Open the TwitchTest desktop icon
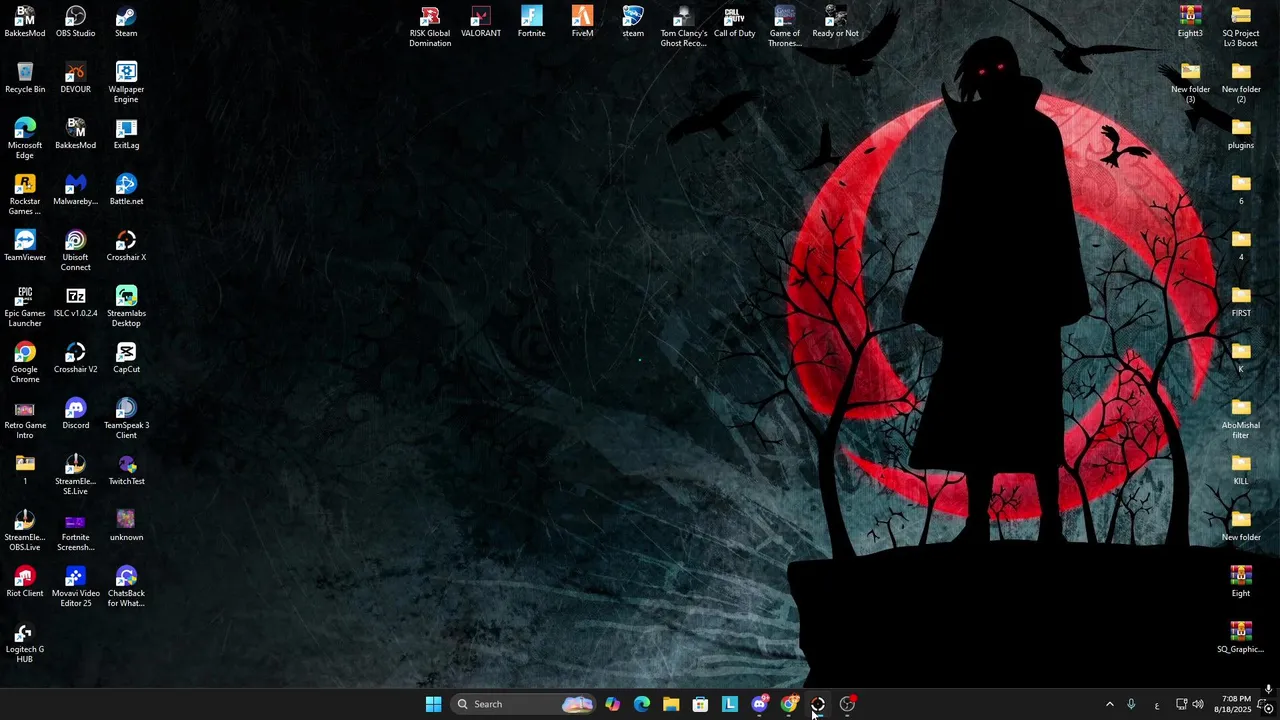This screenshot has height=720, width=1280. point(126,470)
